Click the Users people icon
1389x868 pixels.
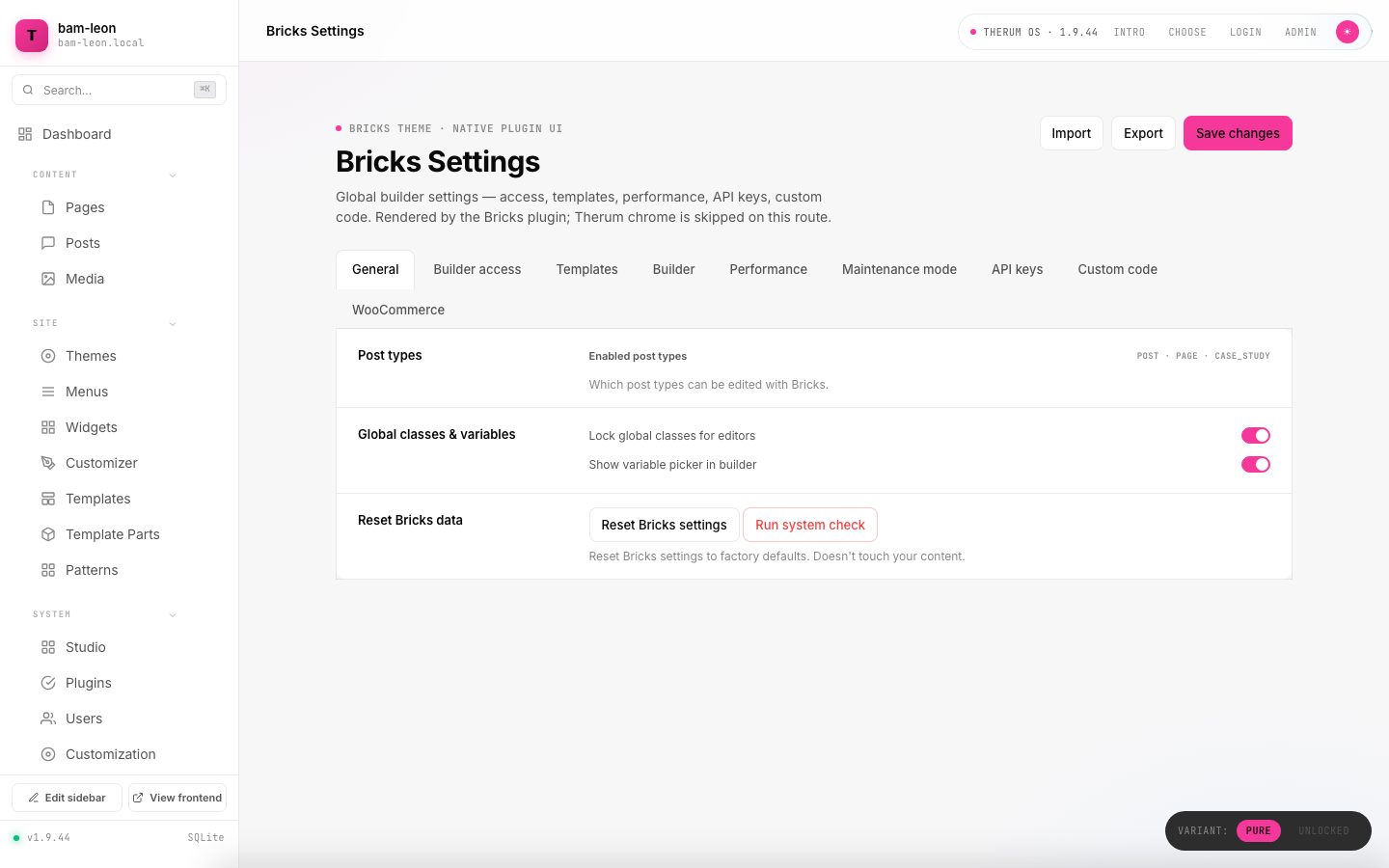coord(48,719)
